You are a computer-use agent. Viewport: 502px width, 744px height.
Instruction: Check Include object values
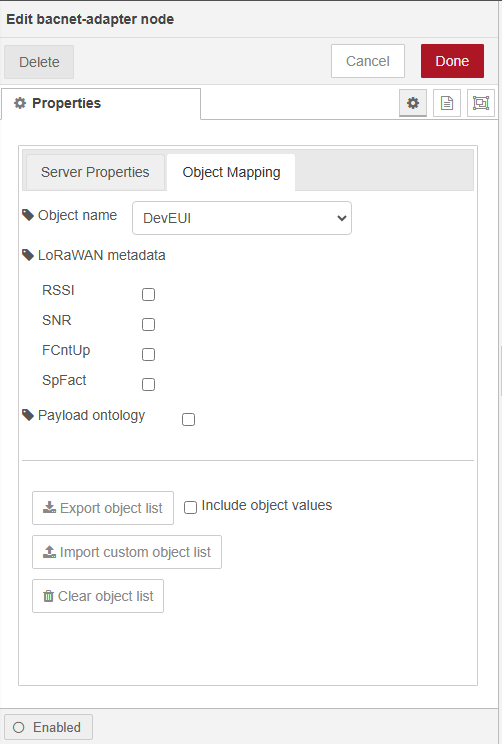pyautogui.click(x=190, y=507)
